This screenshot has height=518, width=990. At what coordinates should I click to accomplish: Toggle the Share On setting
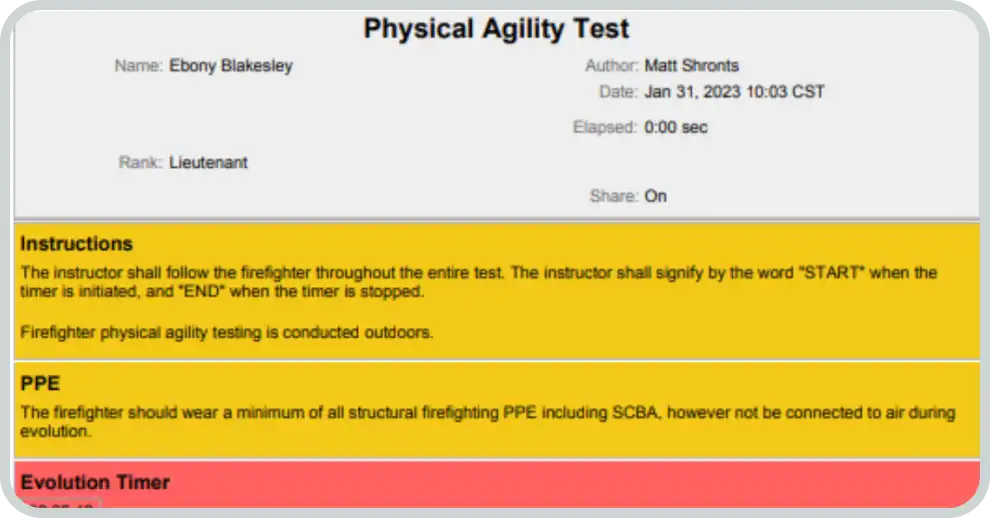[x=655, y=196]
